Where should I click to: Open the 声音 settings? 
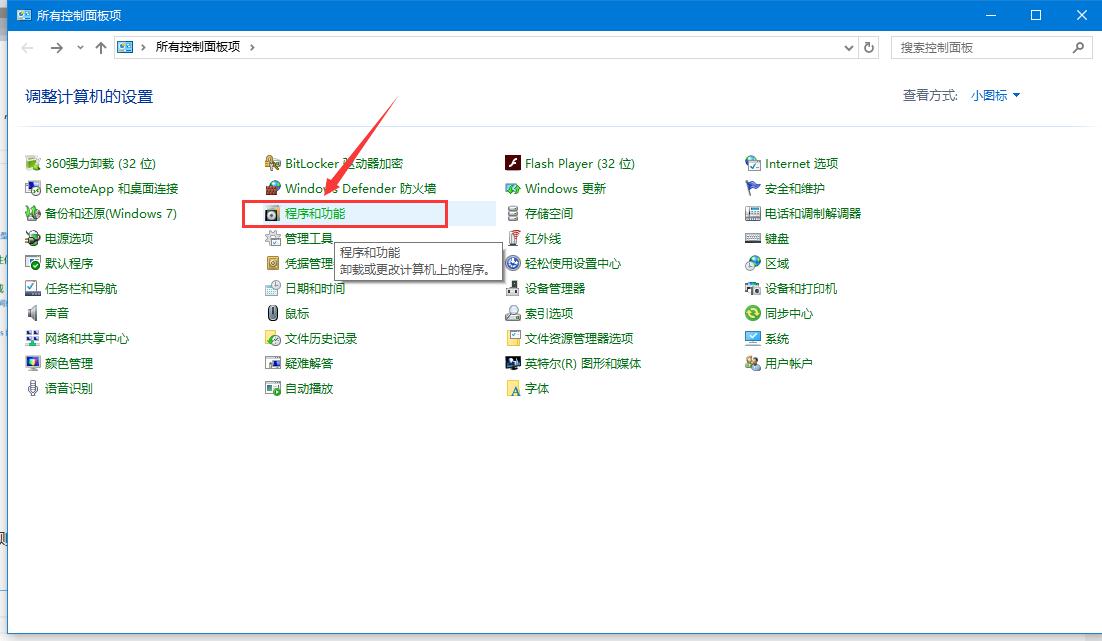pyautogui.click(x=50, y=313)
